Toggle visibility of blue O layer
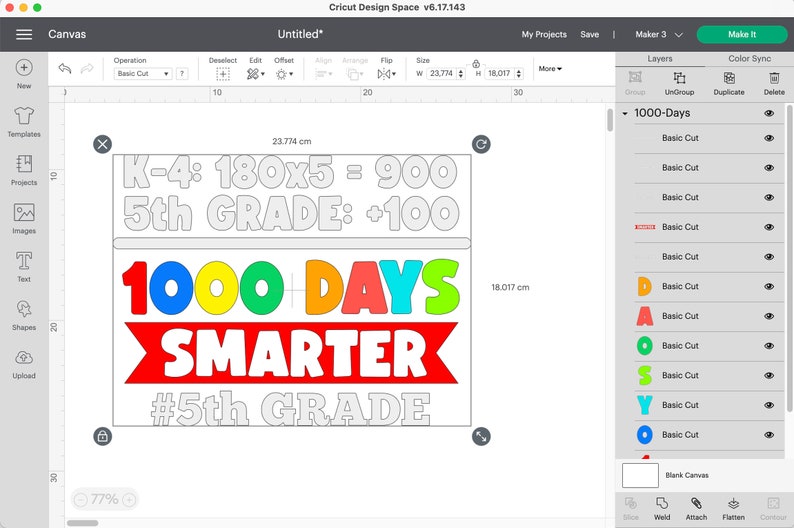This screenshot has height=528, width=794. click(769, 435)
